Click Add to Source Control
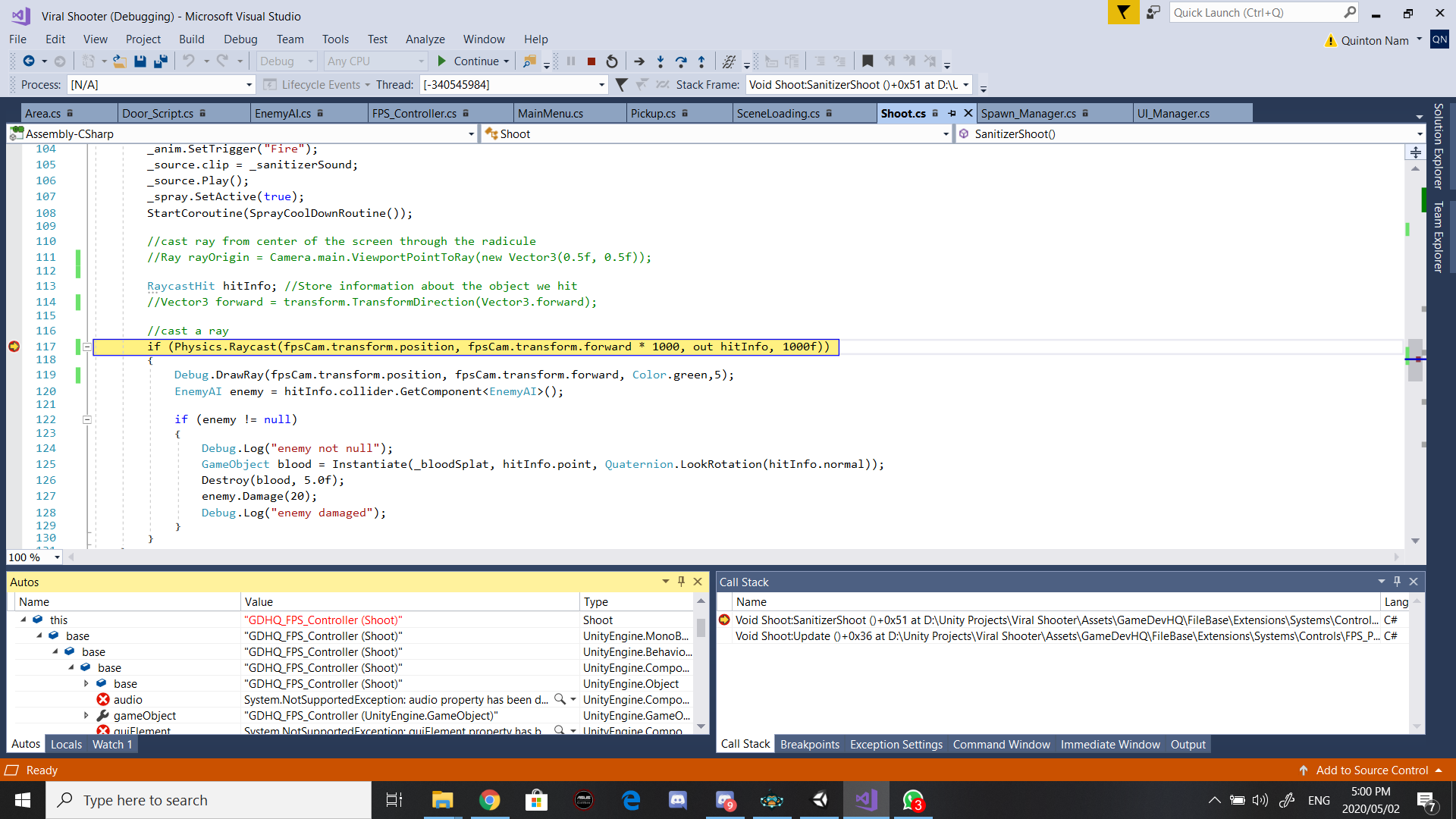 [x=1371, y=770]
